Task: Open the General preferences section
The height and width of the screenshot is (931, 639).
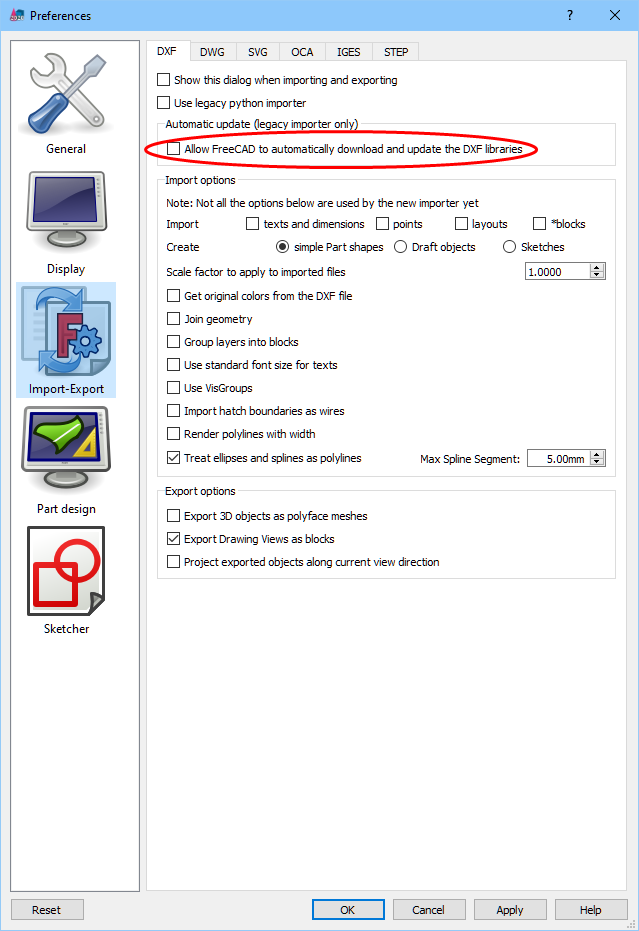Action: (x=66, y=102)
